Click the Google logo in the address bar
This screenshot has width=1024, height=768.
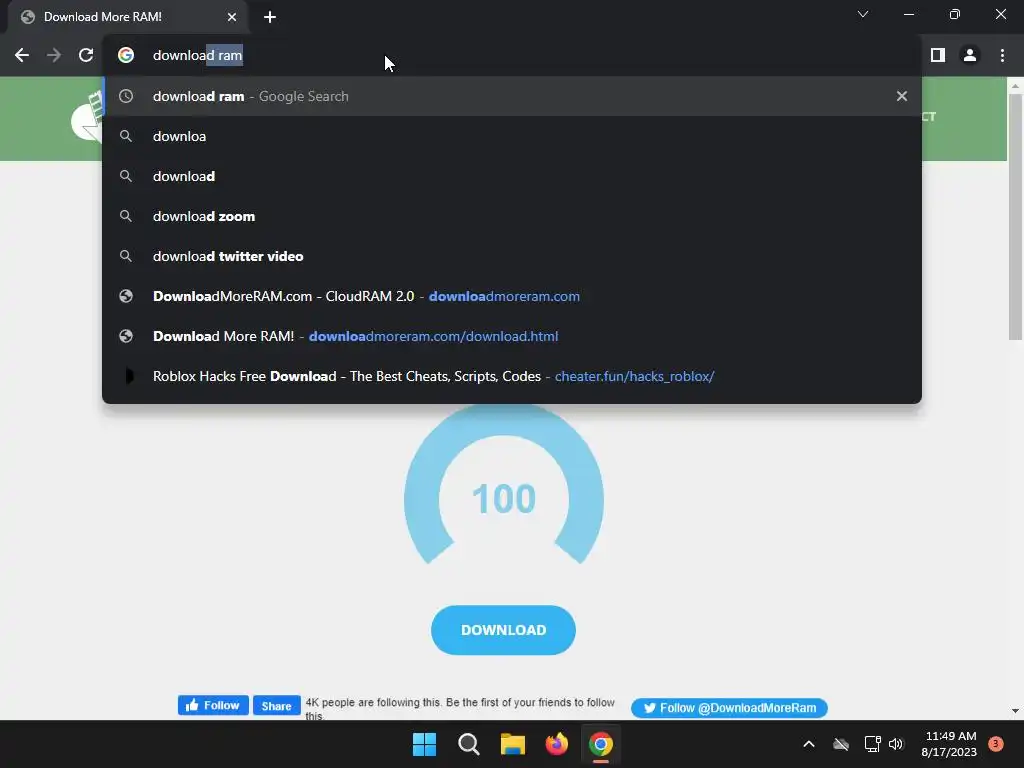[126, 56]
